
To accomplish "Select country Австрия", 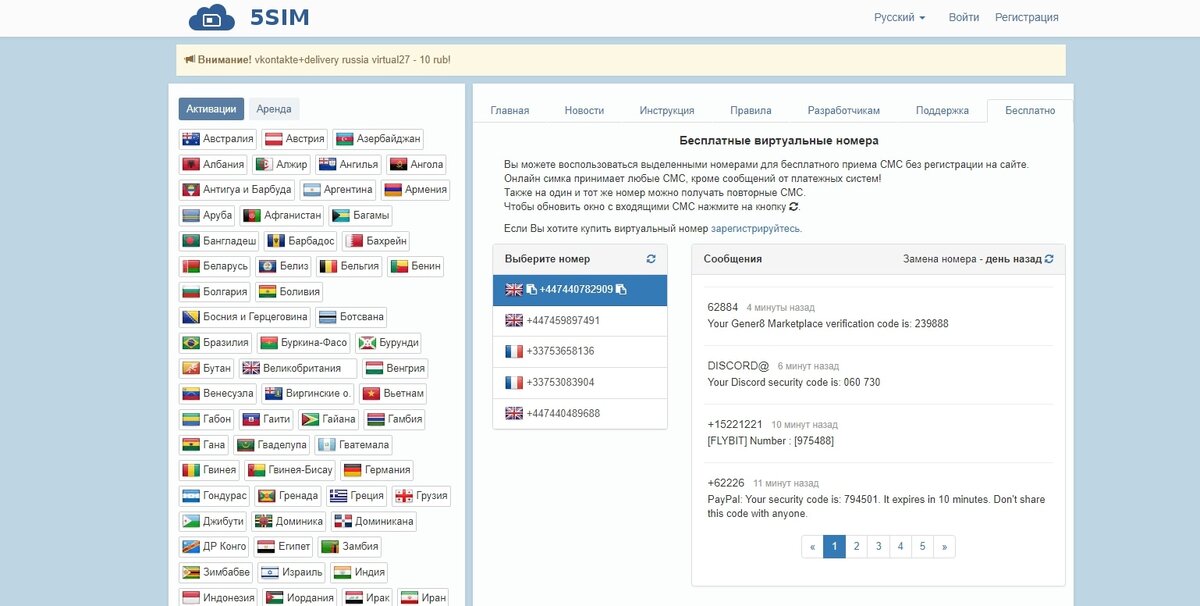I will 295,139.
